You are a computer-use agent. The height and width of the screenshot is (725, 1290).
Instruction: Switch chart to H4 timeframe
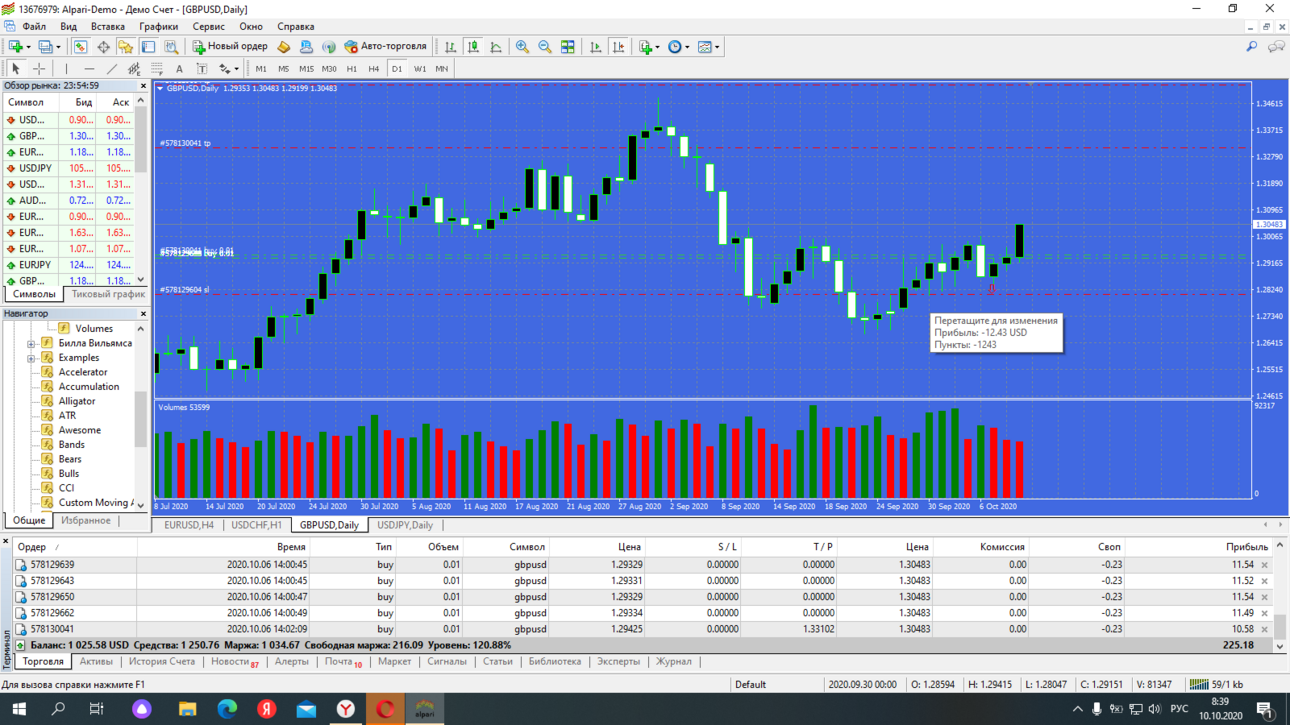[374, 69]
